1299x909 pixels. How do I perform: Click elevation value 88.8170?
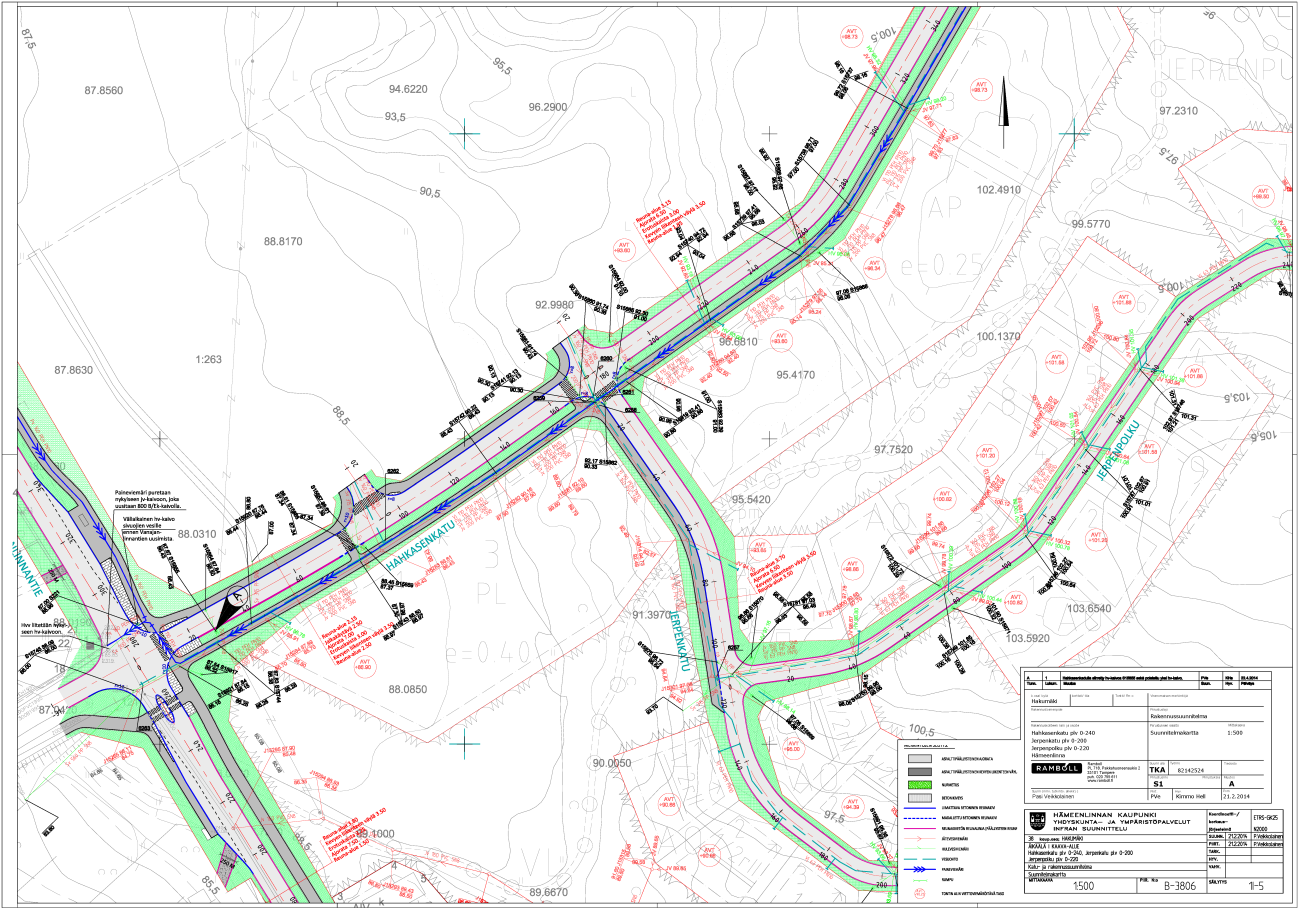[x=283, y=242]
